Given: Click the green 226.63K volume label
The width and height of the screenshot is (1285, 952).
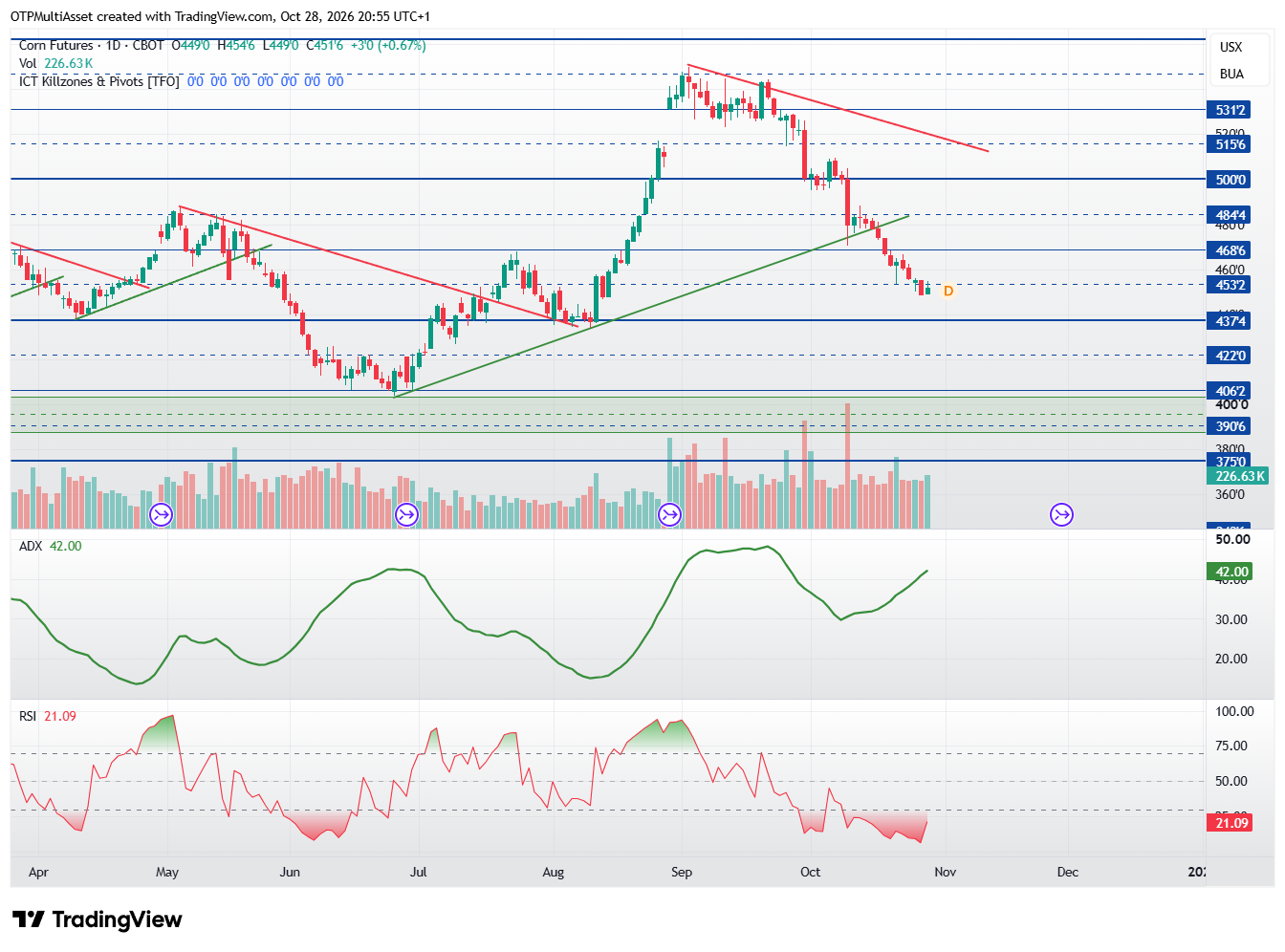Looking at the screenshot, I should tap(1239, 476).
